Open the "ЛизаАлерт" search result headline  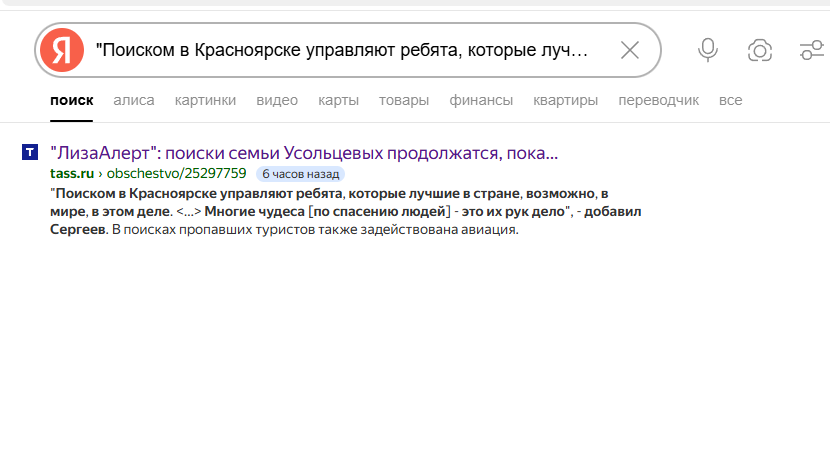pos(304,152)
